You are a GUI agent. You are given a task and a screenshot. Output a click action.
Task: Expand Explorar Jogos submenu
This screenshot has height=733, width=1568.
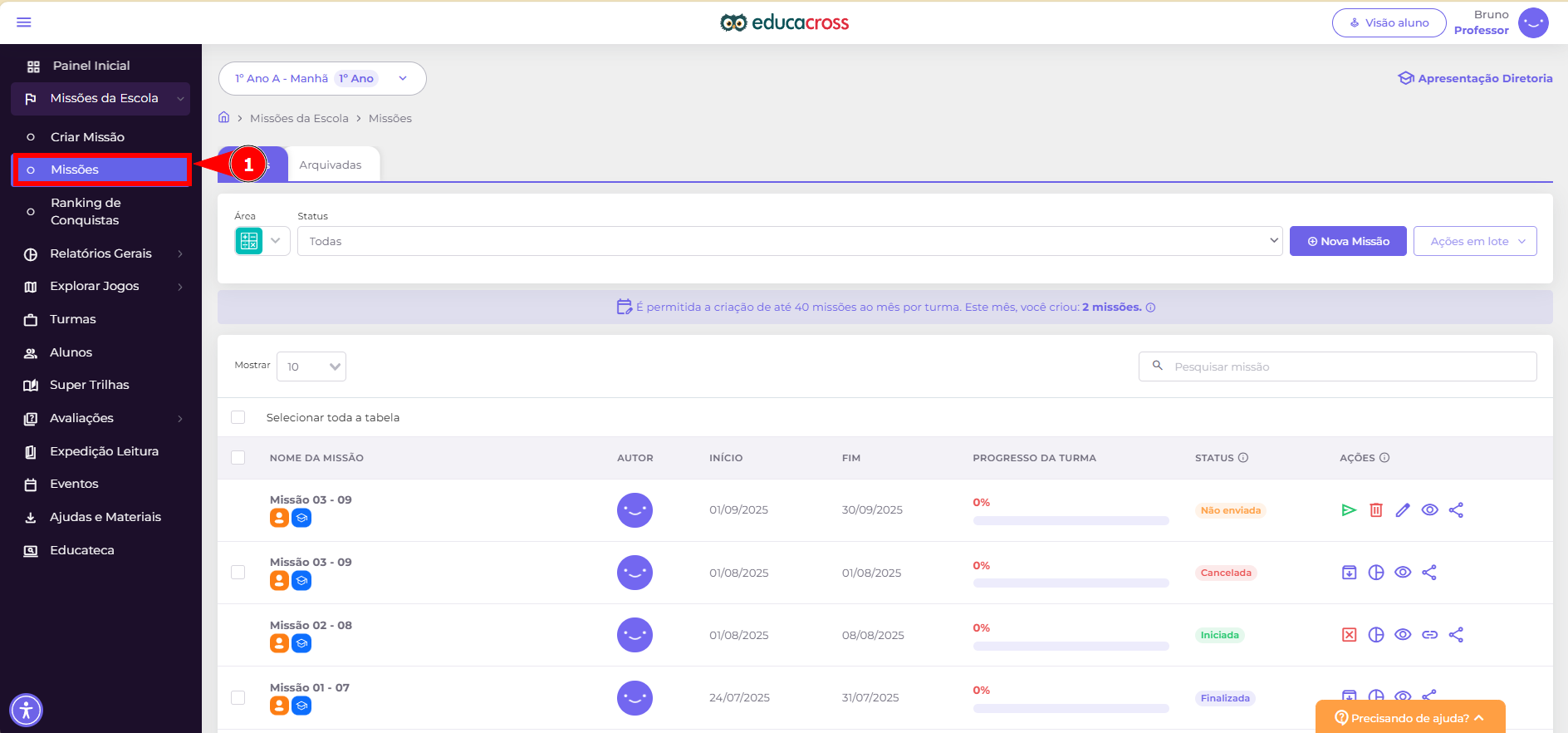(180, 287)
